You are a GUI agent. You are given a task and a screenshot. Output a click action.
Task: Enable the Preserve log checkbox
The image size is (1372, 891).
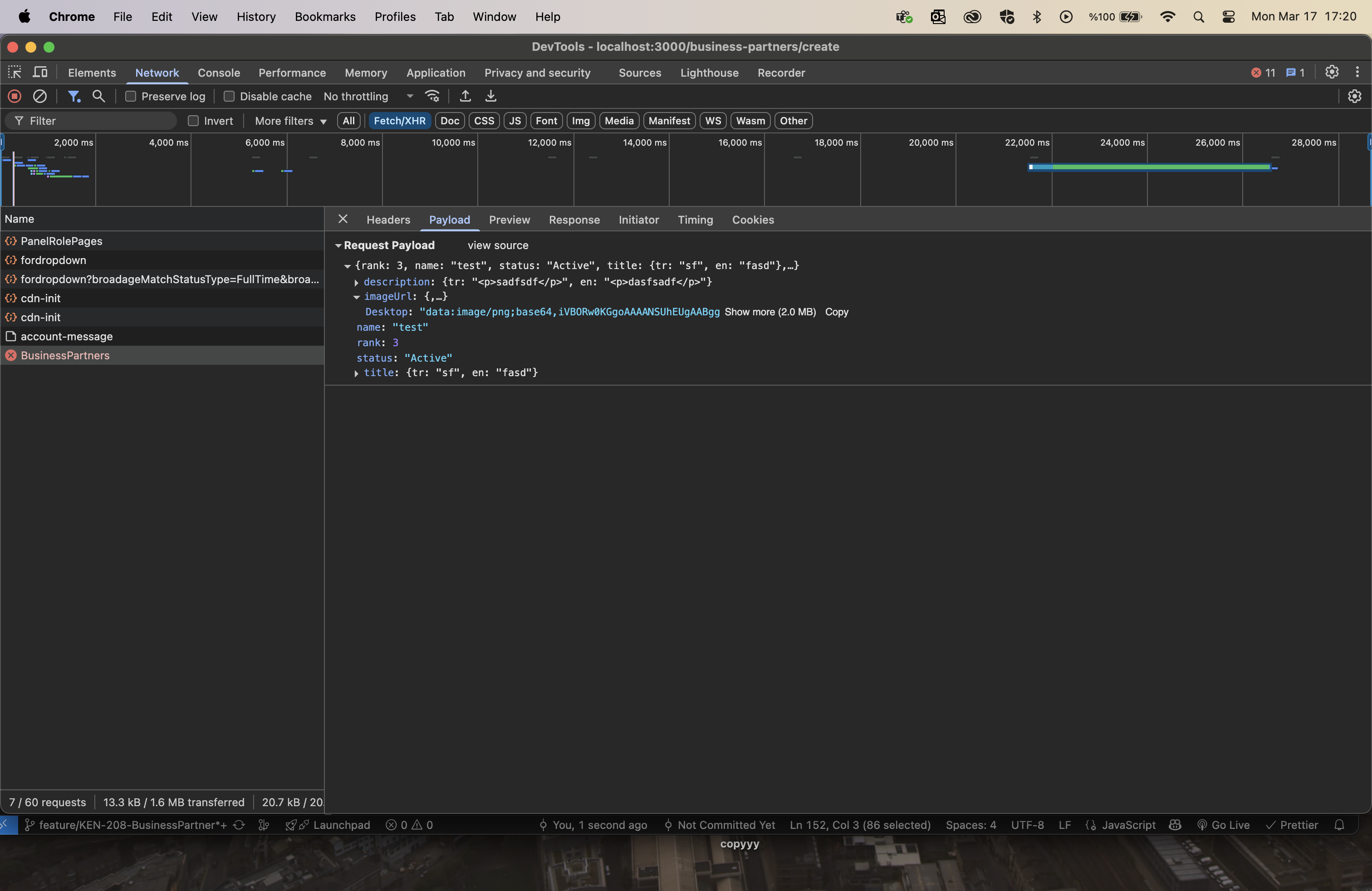(x=131, y=96)
